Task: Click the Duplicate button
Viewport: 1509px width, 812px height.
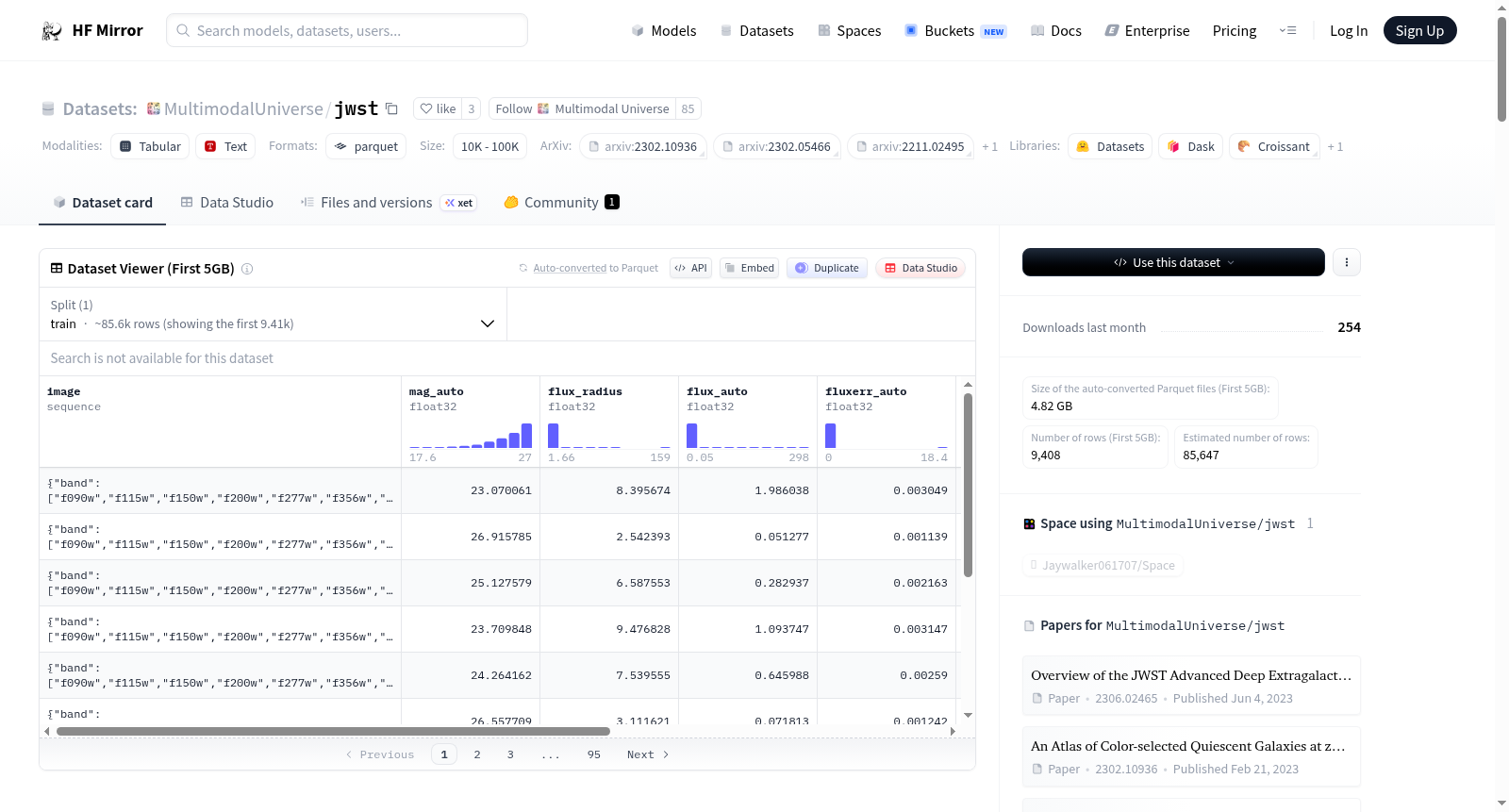Action: click(x=826, y=268)
